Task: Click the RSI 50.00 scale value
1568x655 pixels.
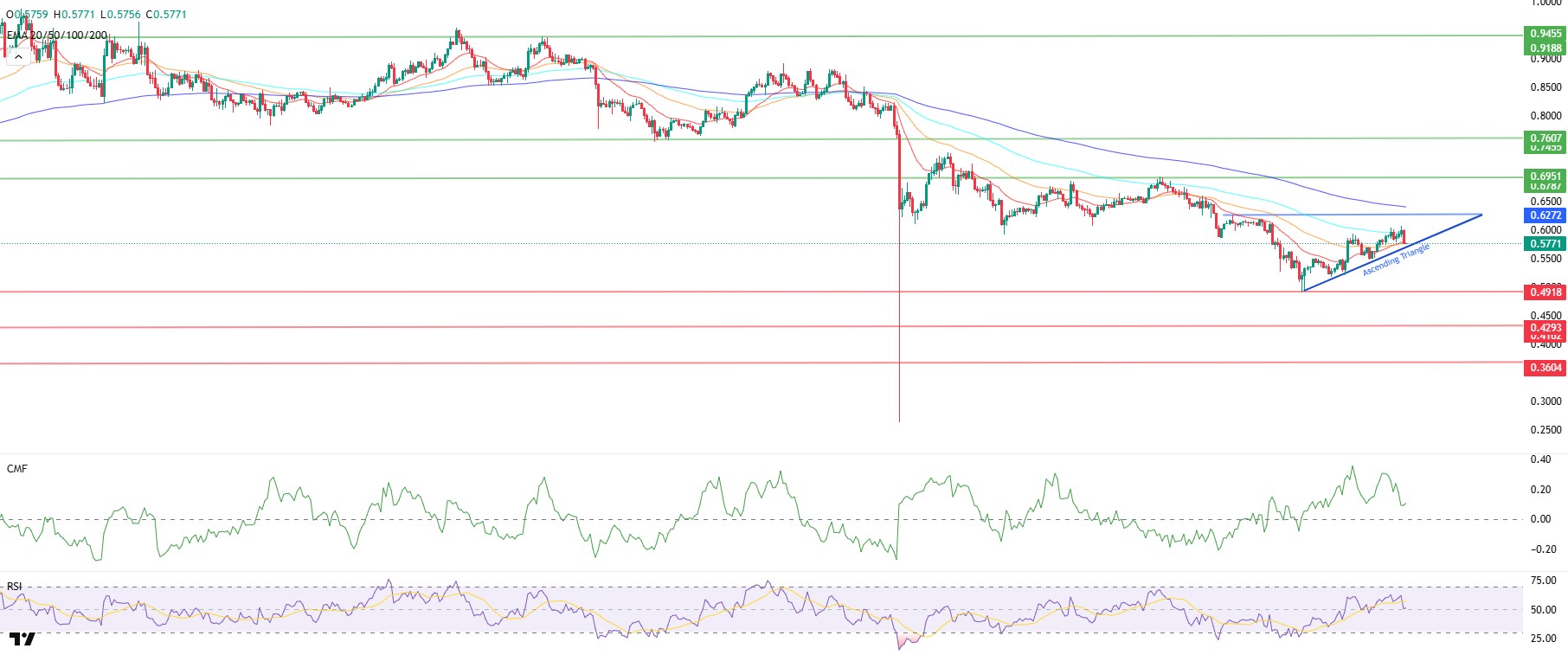Action: pyautogui.click(x=1543, y=610)
